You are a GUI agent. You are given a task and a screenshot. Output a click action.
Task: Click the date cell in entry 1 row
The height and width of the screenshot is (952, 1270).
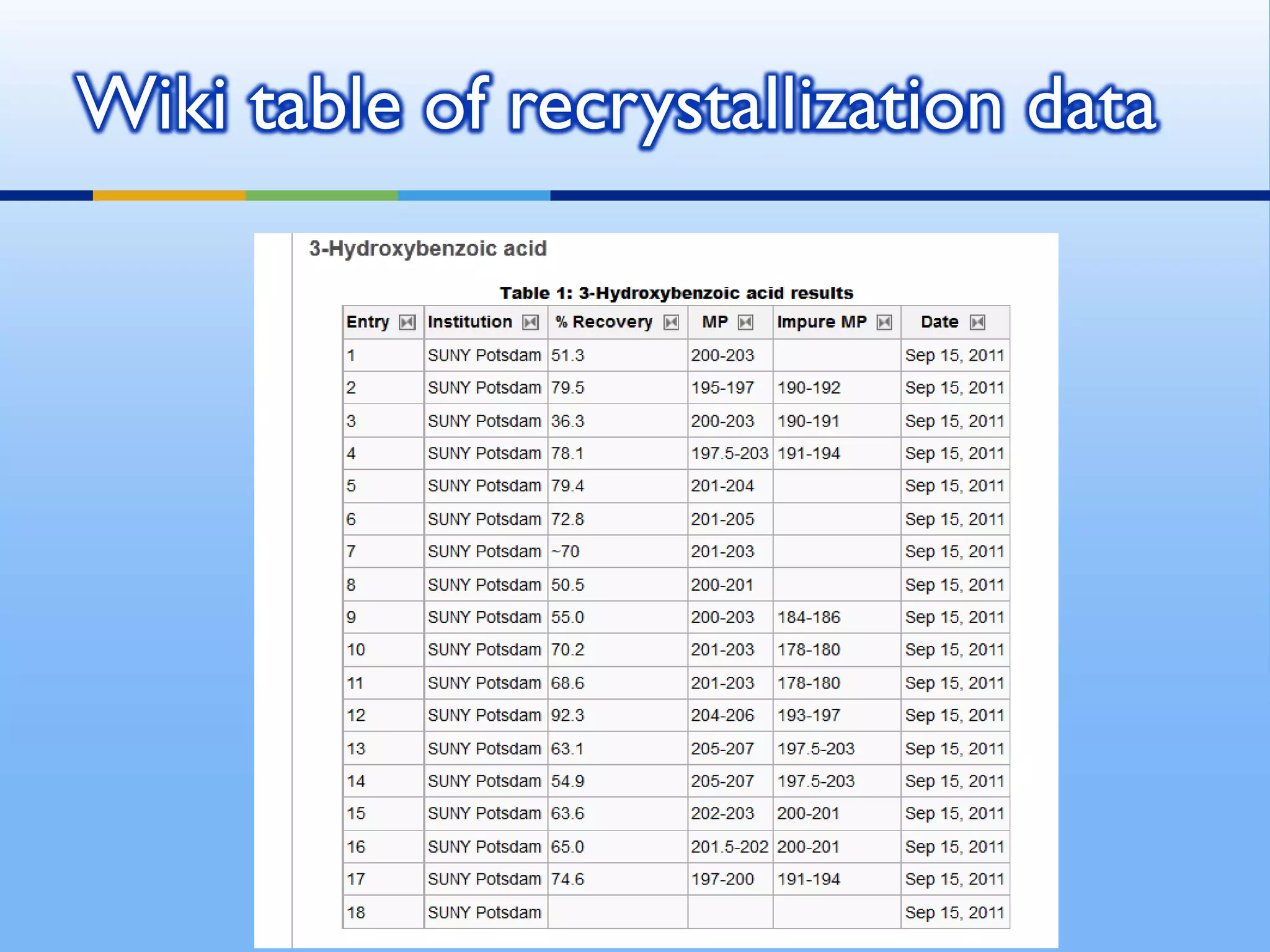954,356
